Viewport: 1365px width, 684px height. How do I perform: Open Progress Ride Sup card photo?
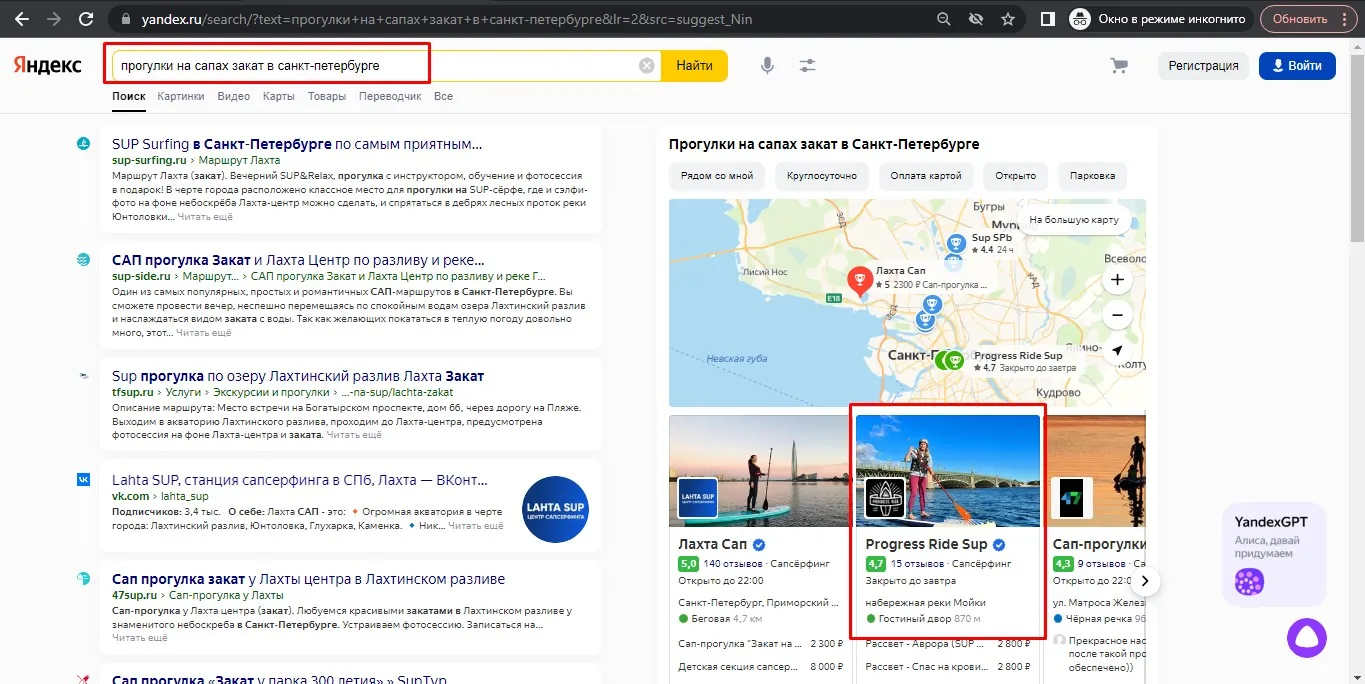(948, 471)
